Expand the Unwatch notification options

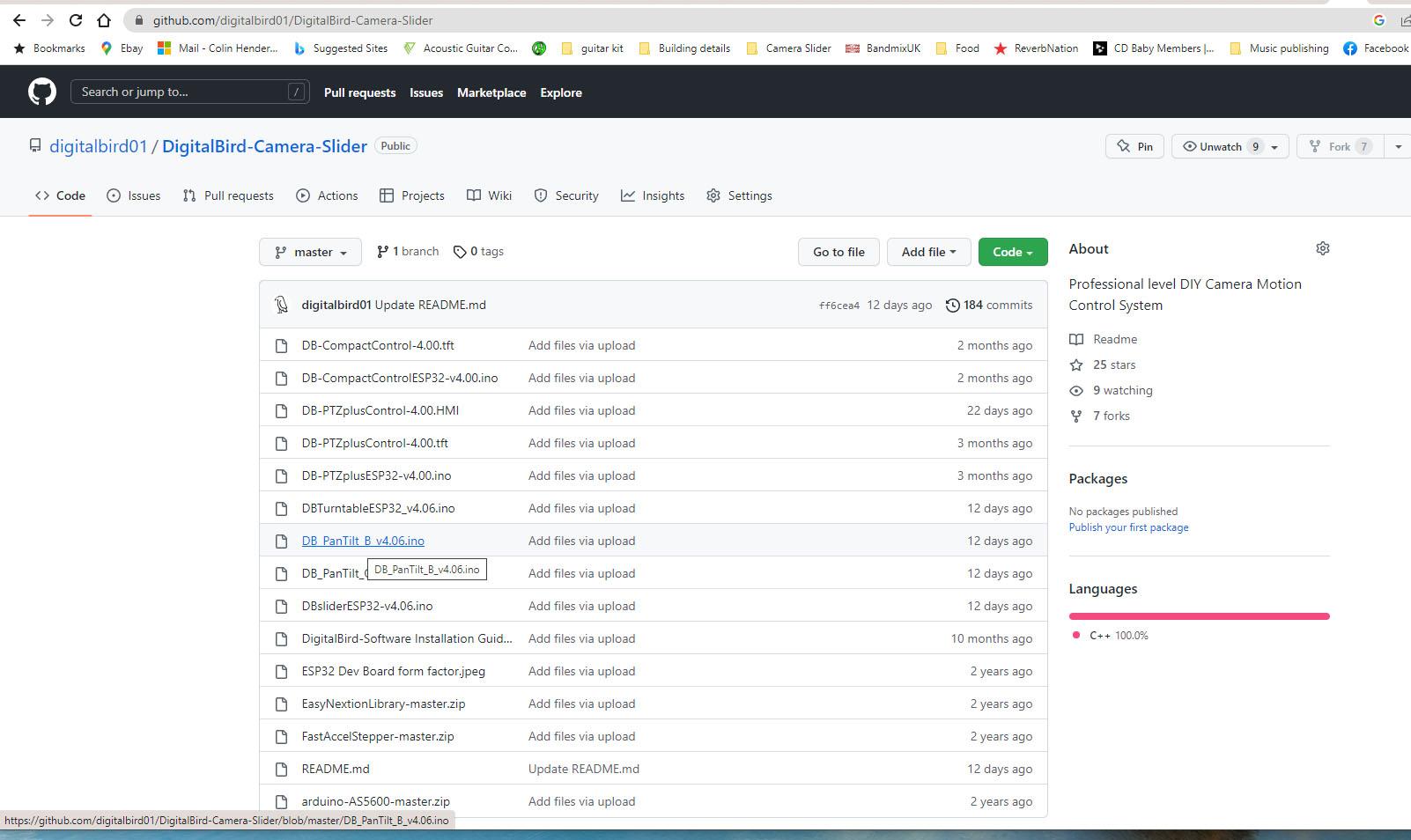click(x=1274, y=146)
